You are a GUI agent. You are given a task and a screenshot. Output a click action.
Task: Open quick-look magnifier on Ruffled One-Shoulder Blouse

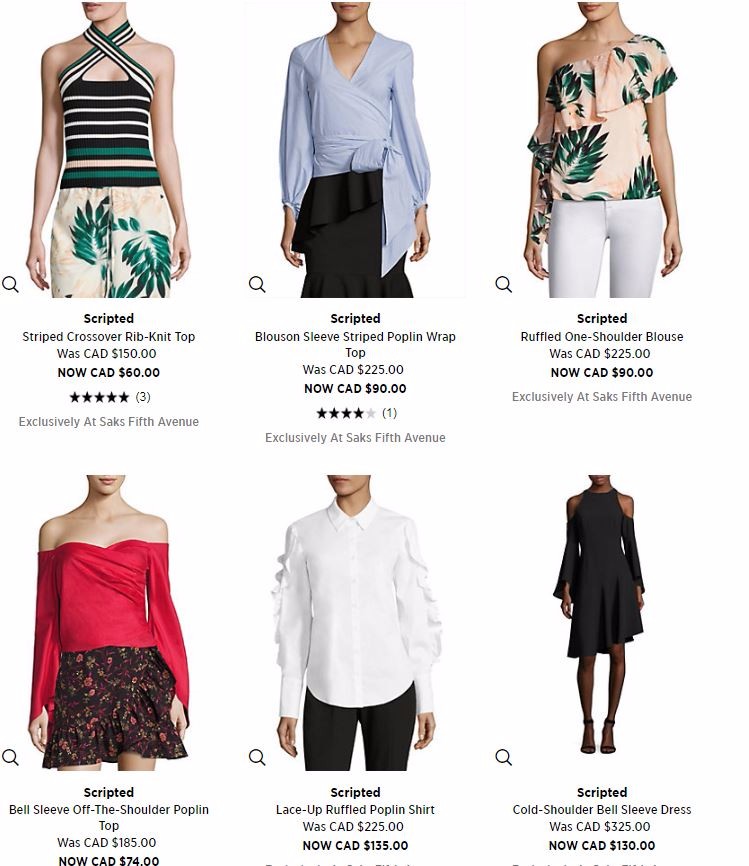pyautogui.click(x=503, y=284)
